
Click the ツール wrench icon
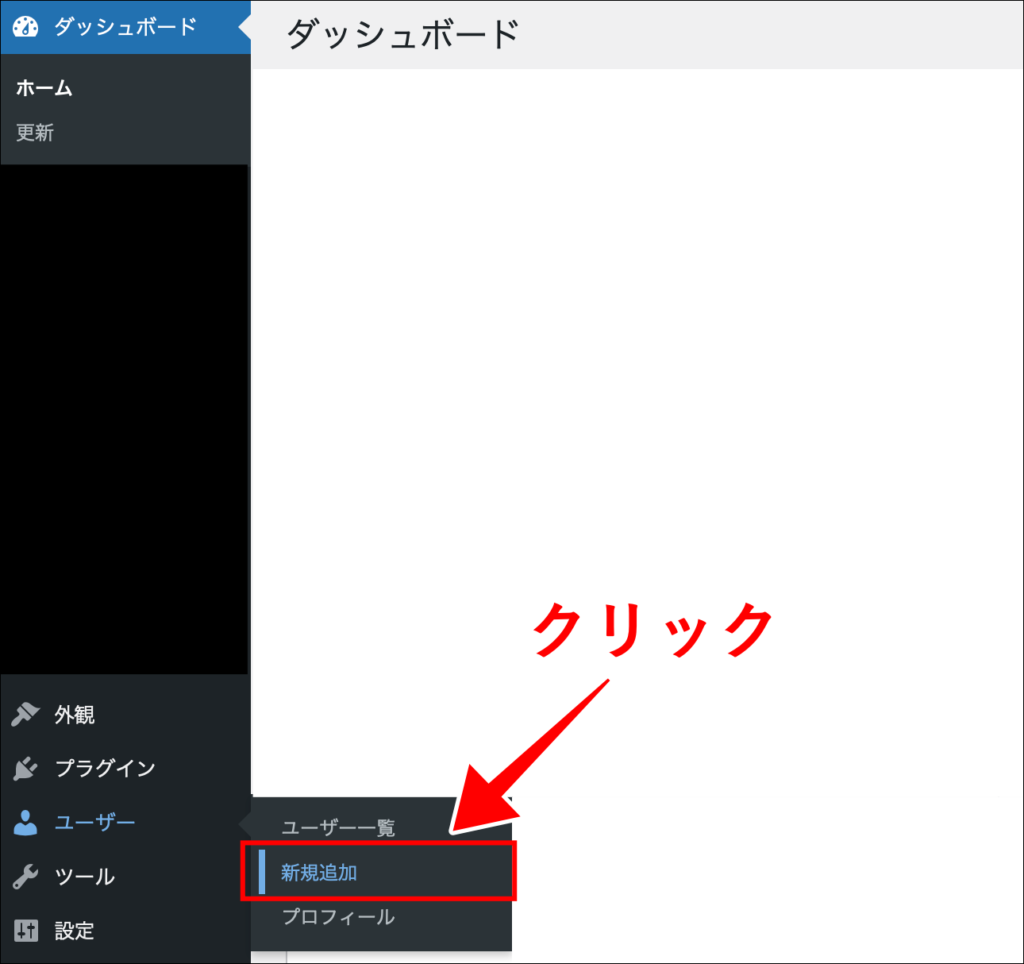(x=25, y=876)
